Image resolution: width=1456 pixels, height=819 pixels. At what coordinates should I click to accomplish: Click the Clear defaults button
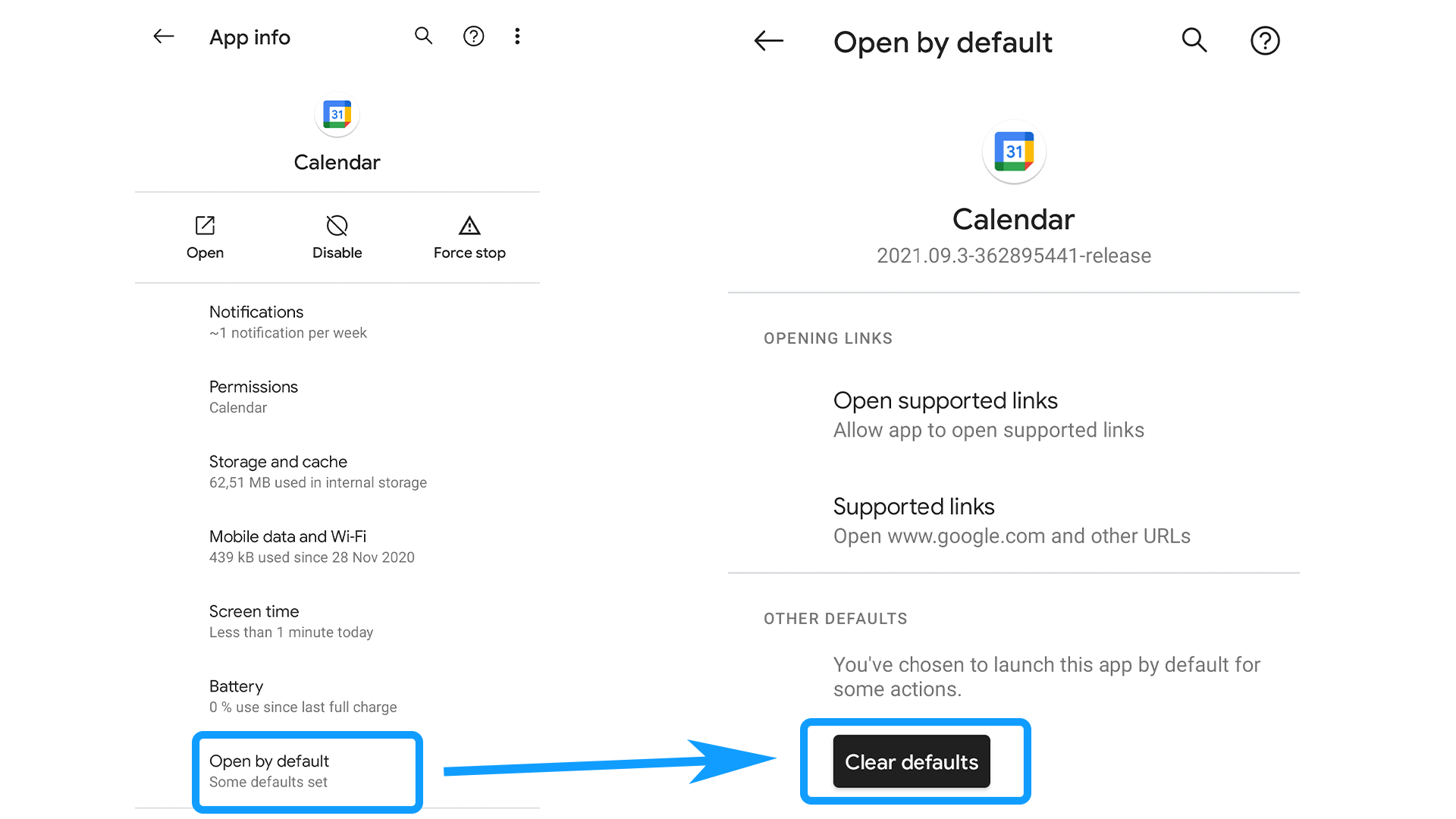[x=912, y=761]
